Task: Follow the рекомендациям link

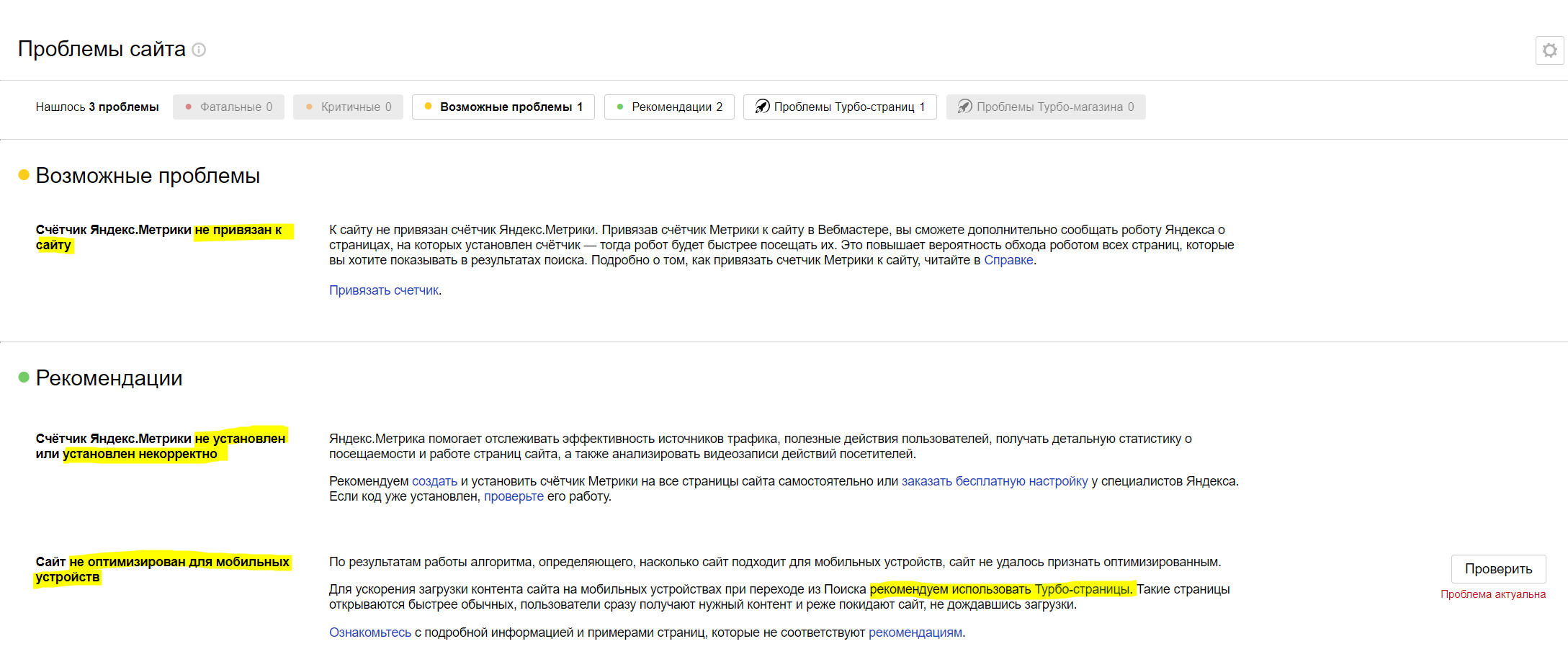Action: click(x=915, y=632)
